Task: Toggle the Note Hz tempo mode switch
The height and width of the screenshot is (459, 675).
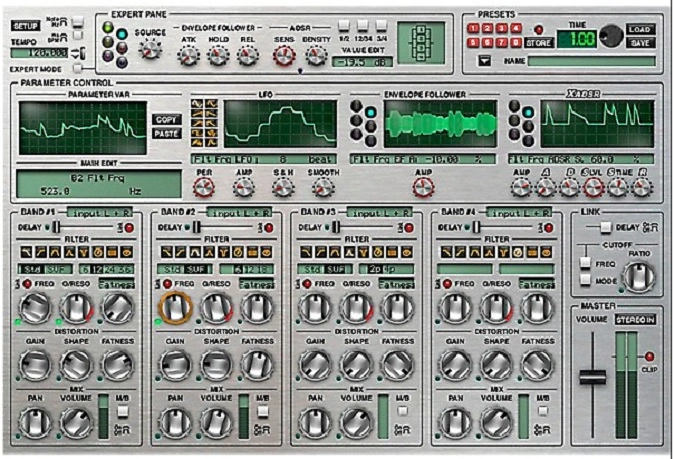Action: 77,21
